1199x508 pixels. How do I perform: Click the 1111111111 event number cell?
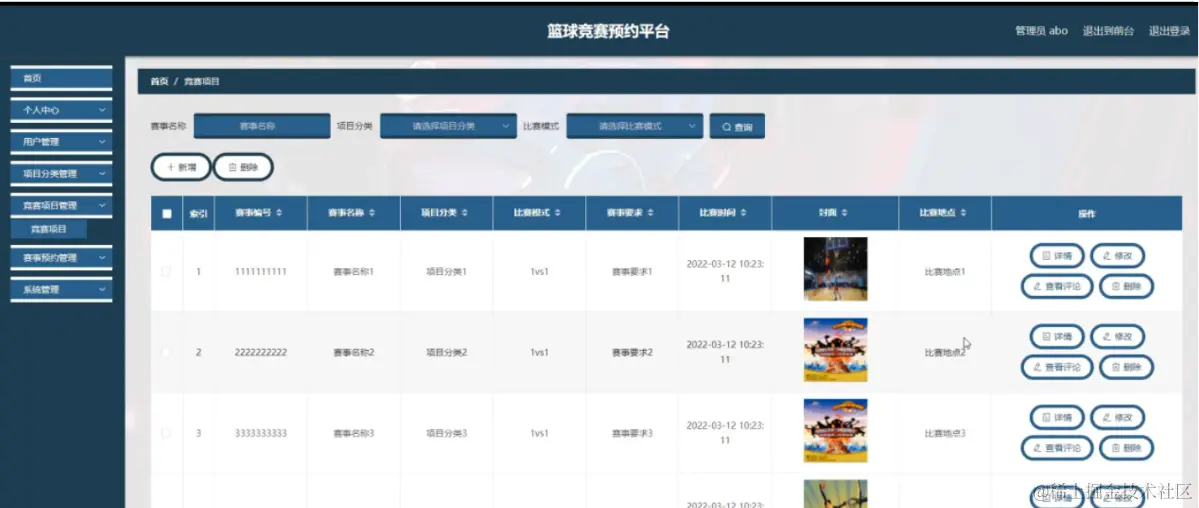point(261,272)
